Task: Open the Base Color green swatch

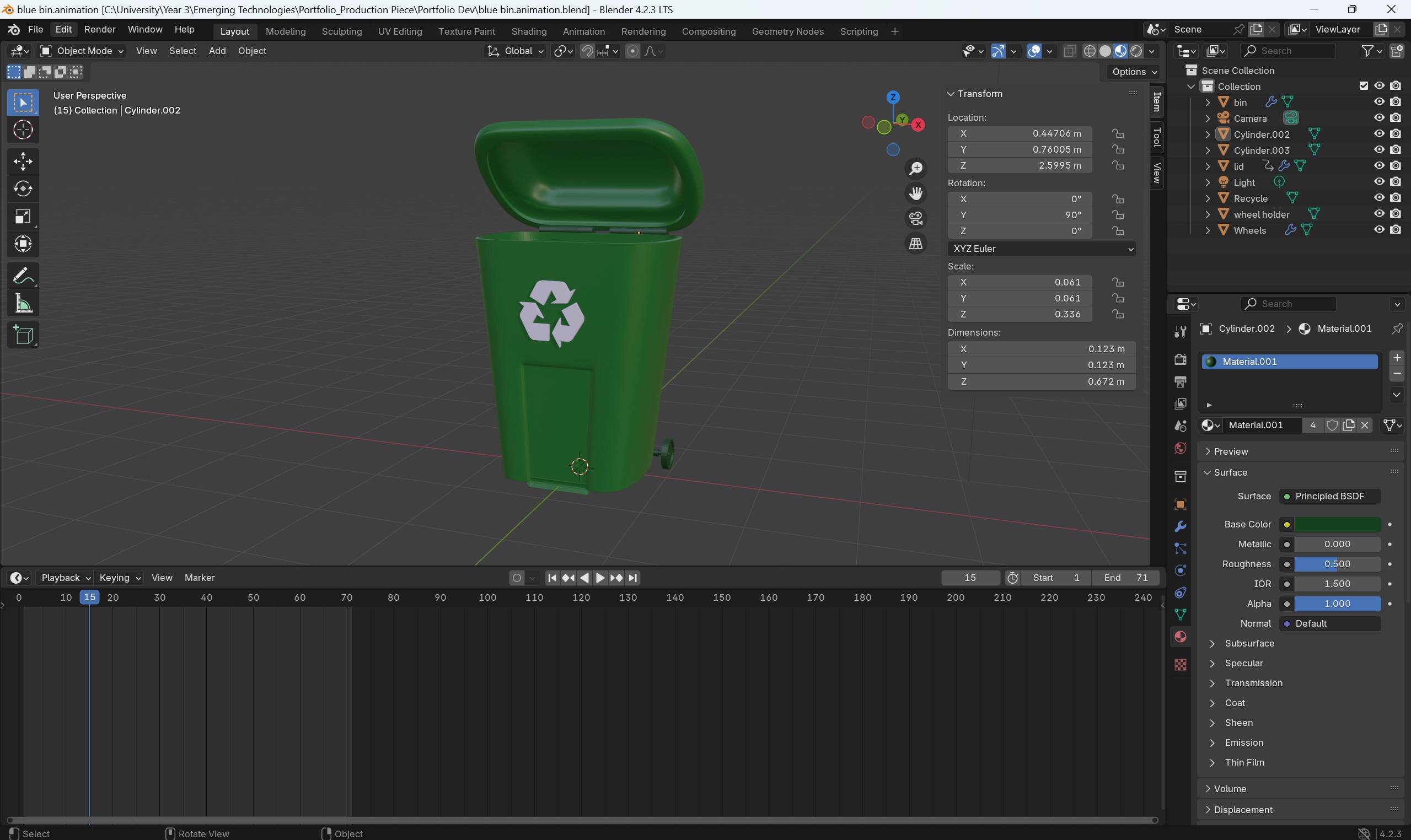Action: tap(1338, 525)
